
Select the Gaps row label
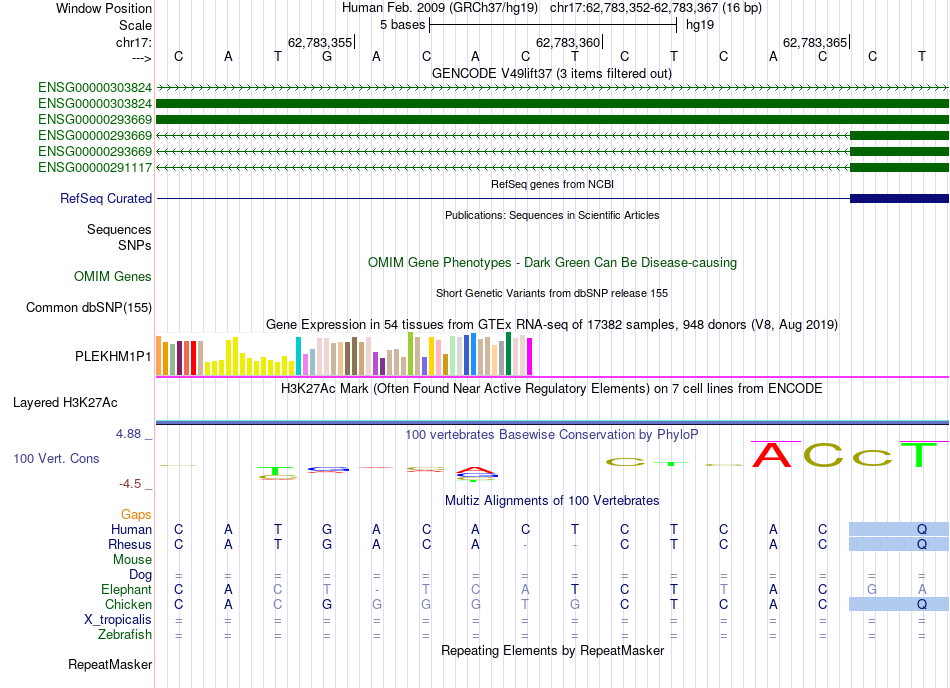[136, 515]
